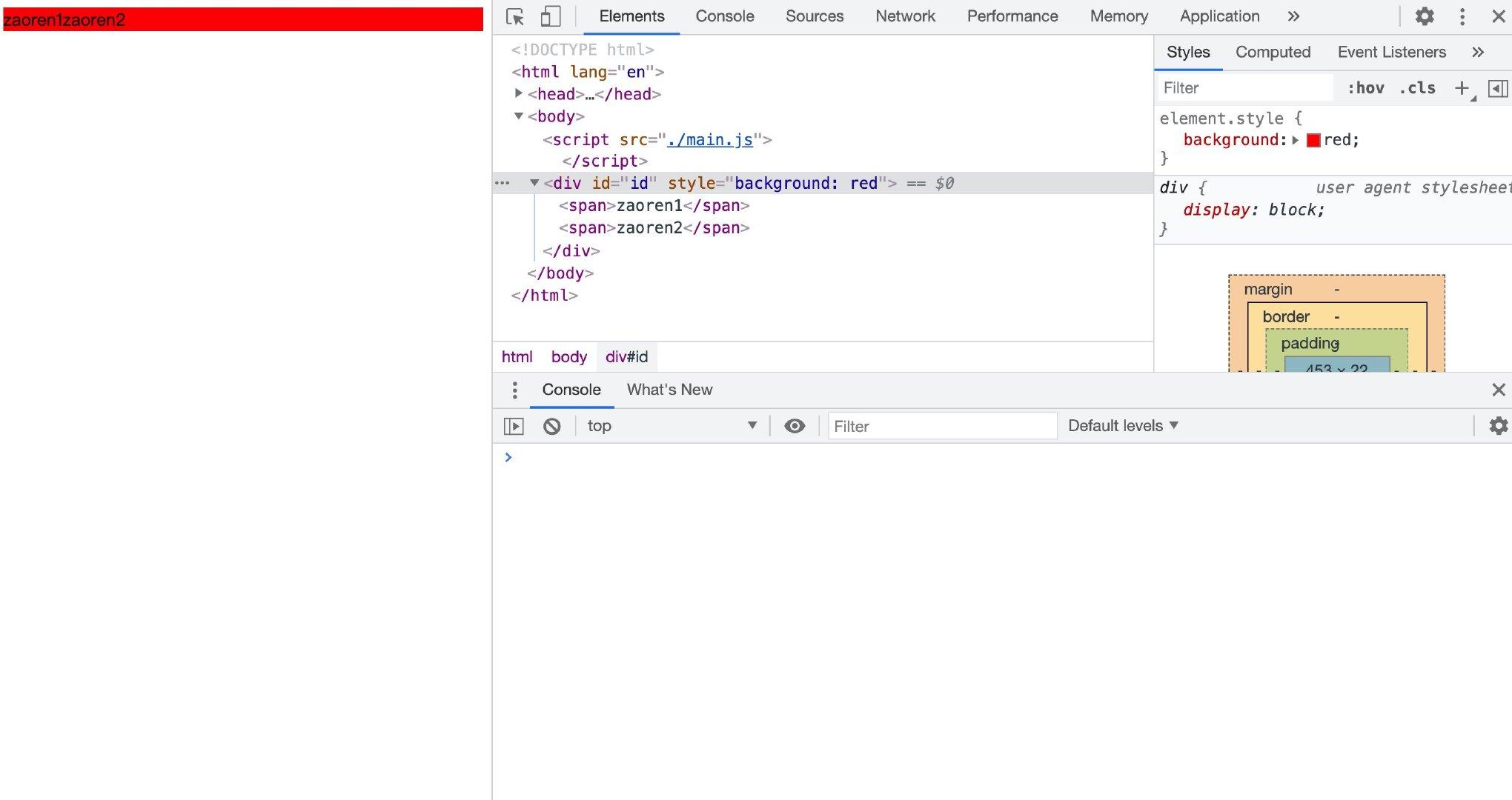
Task: Open the Sources tab
Action: pos(815,16)
